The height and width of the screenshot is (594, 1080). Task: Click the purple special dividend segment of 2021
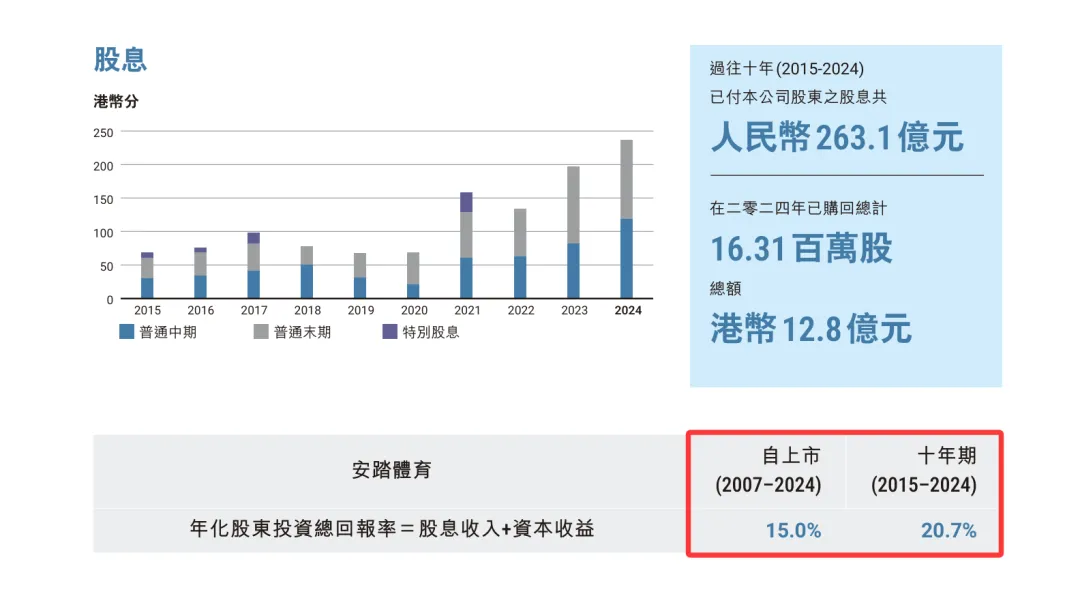pos(466,202)
